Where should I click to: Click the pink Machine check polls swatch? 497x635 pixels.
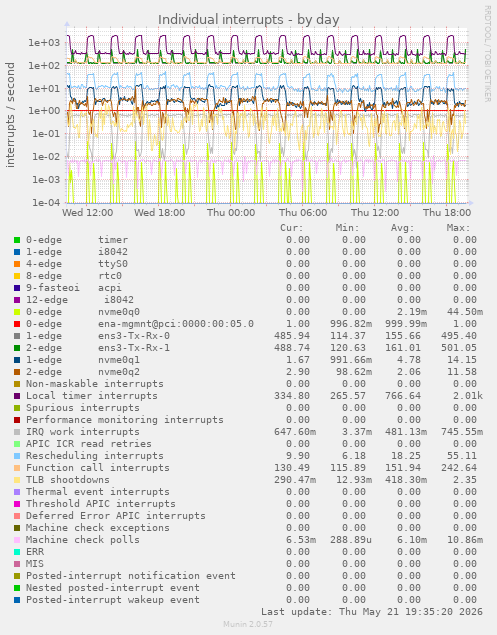(x=17, y=540)
